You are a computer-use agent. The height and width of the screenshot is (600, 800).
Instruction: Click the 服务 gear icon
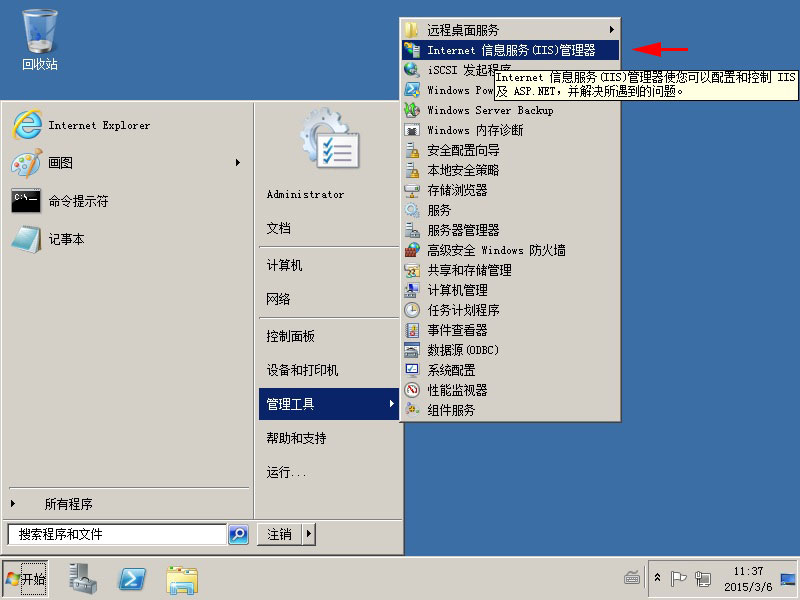412,210
